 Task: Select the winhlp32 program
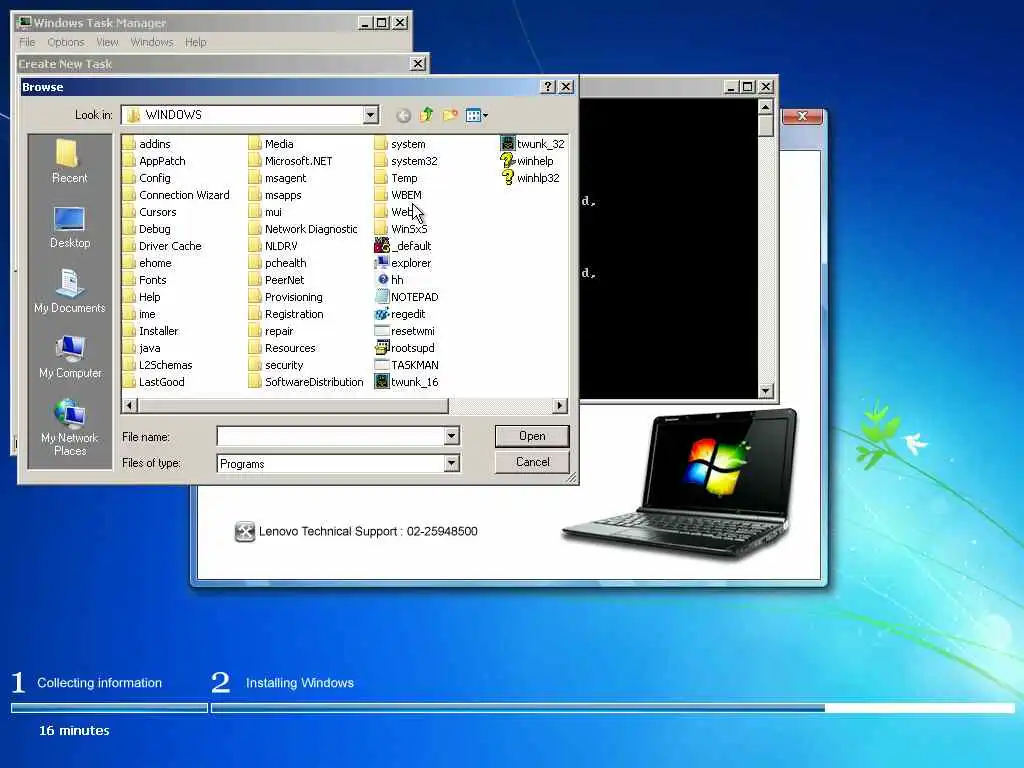pyautogui.click(x=530, y=178)
